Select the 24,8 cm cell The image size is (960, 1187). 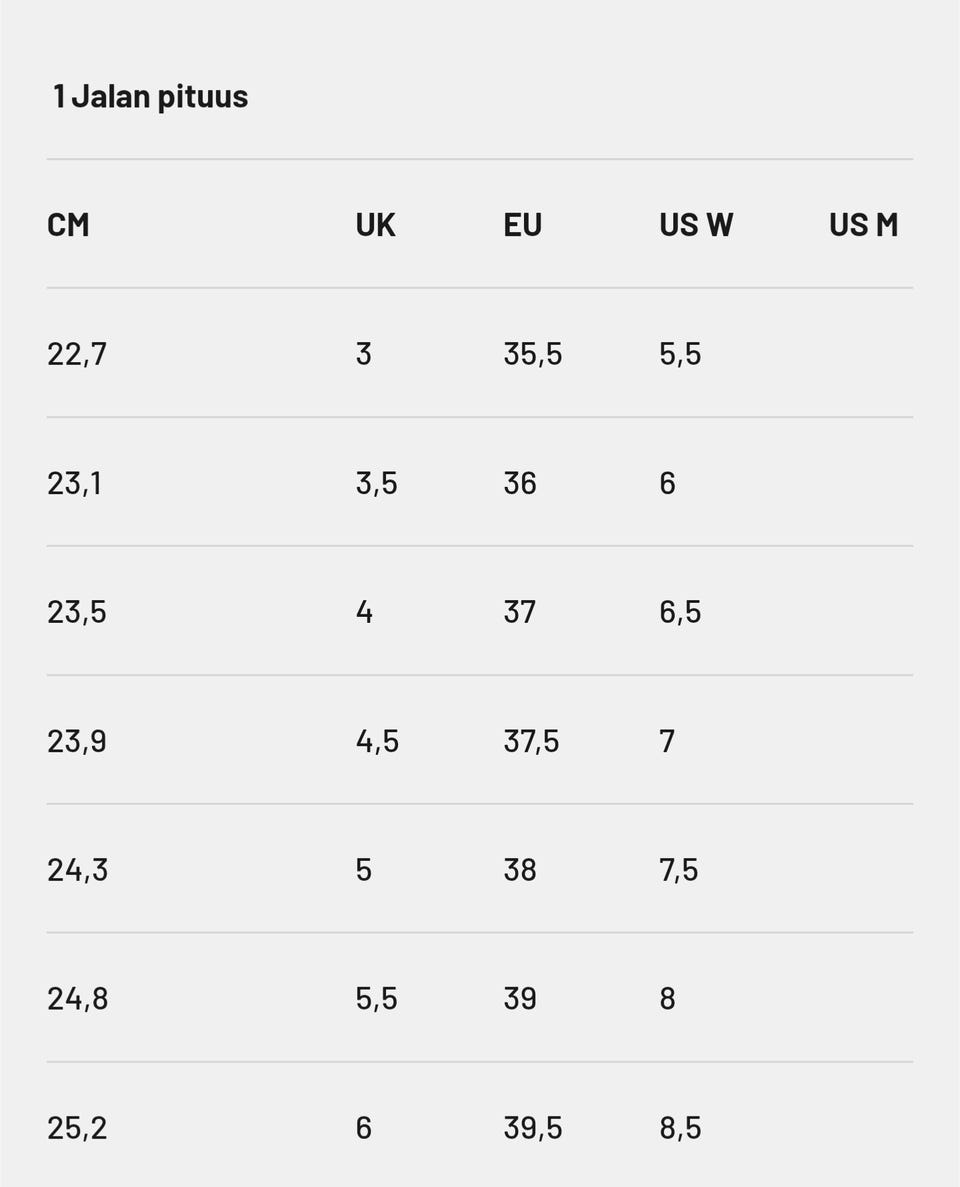[x=77, y=999]
